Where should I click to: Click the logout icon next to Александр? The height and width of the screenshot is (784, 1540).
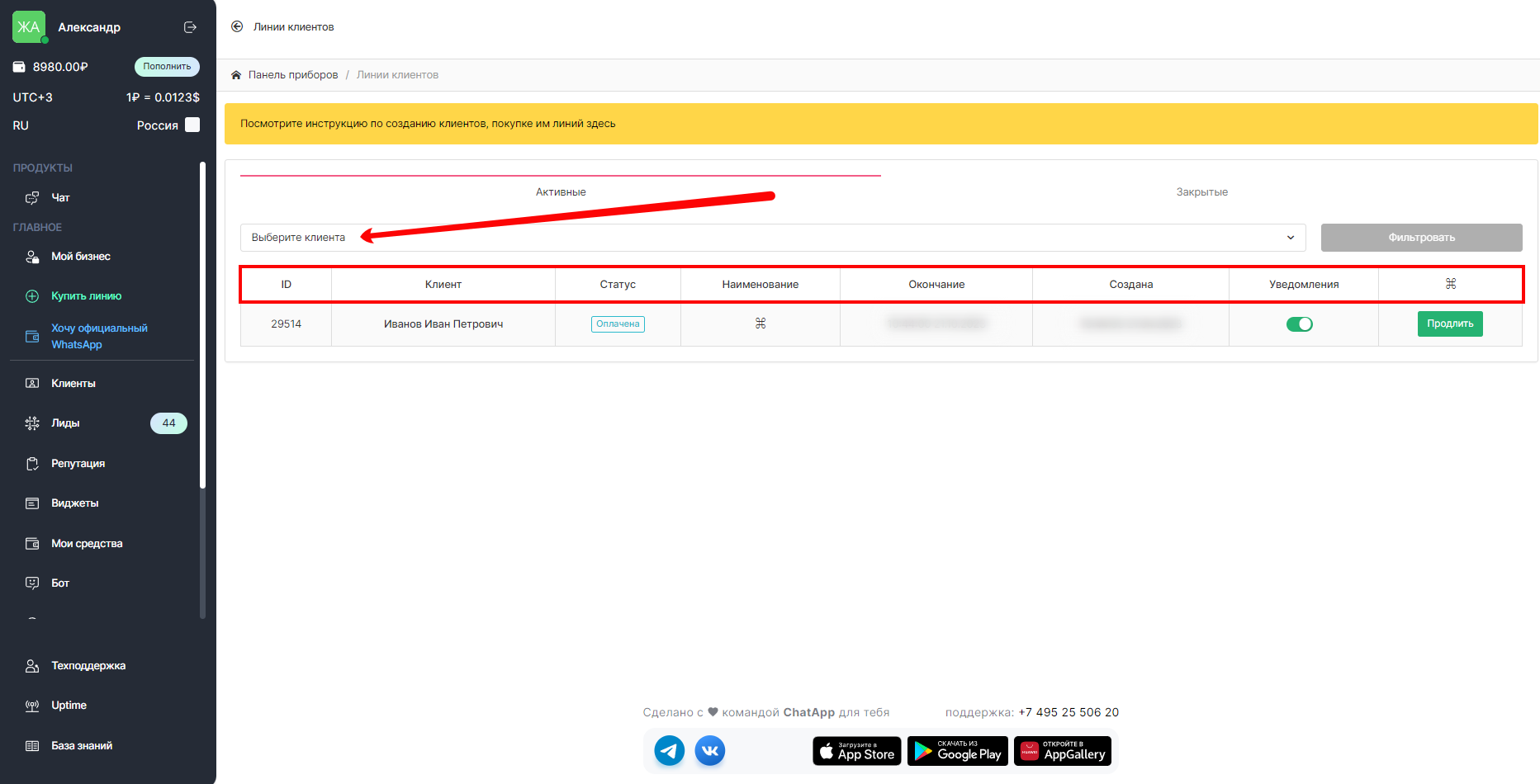[x=190, y=27]
